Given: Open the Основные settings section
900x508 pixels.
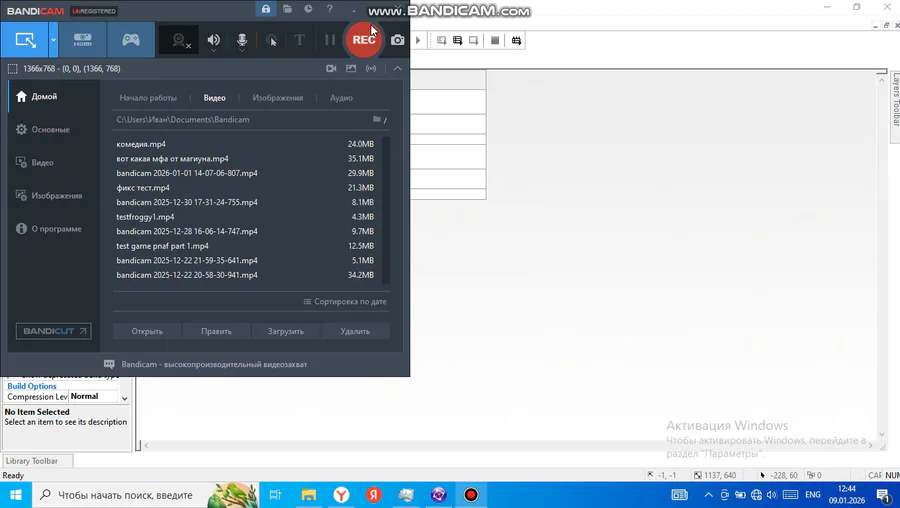Looking at the screenshot, I should [x=53, y=129].
